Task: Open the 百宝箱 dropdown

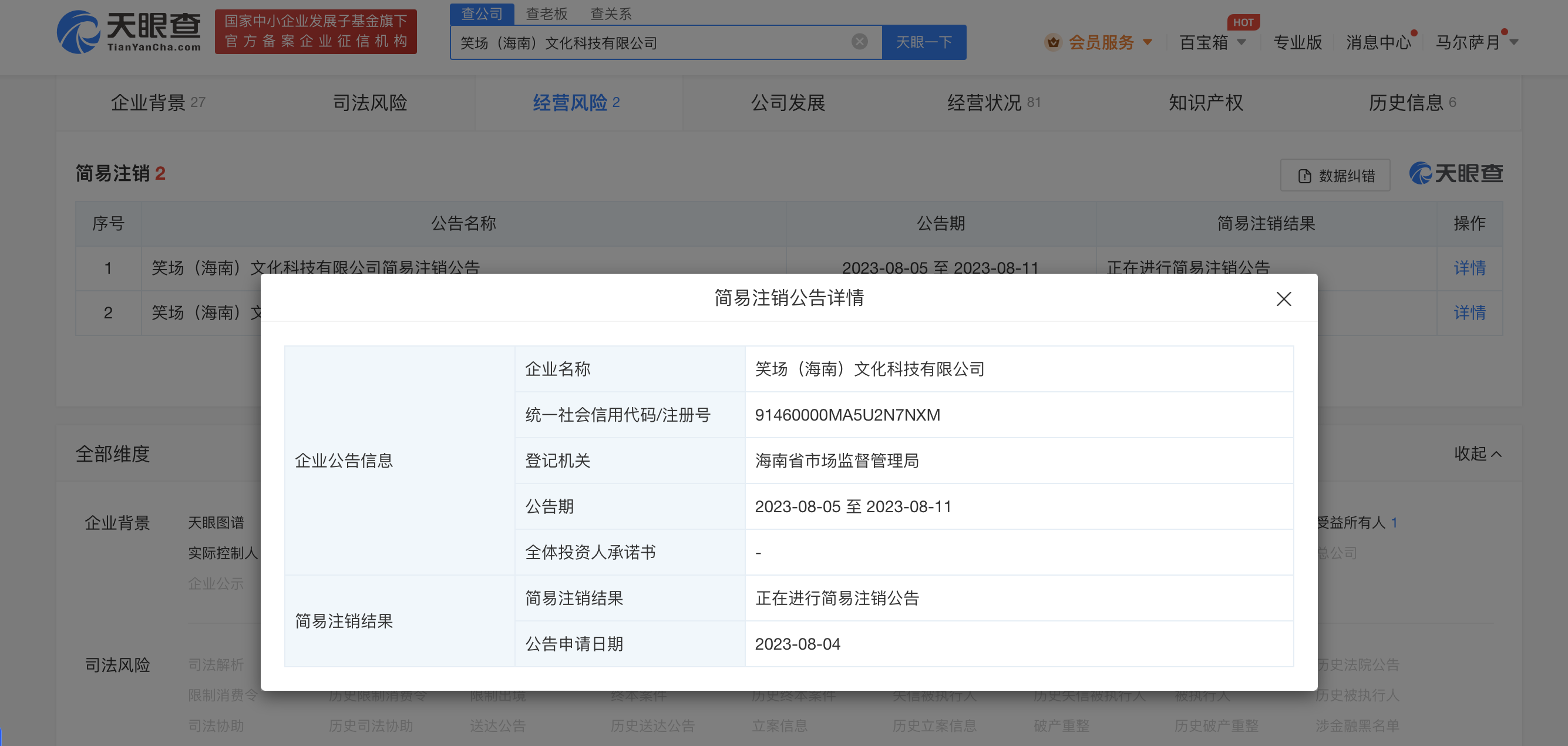Action: (x=1212, y=43)
